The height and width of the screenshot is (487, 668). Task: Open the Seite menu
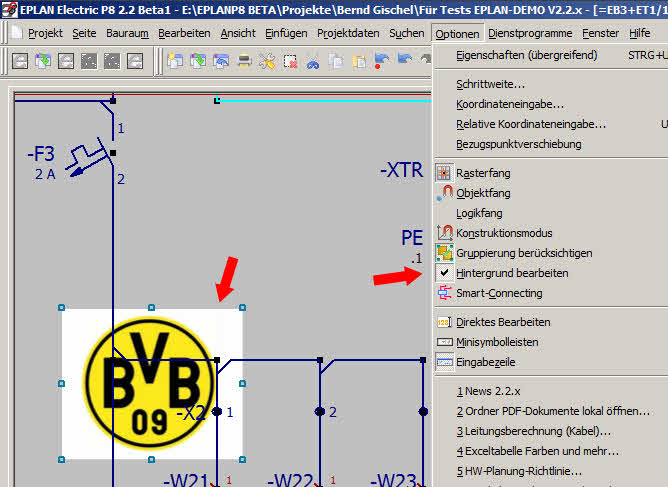tap(84, 33)
